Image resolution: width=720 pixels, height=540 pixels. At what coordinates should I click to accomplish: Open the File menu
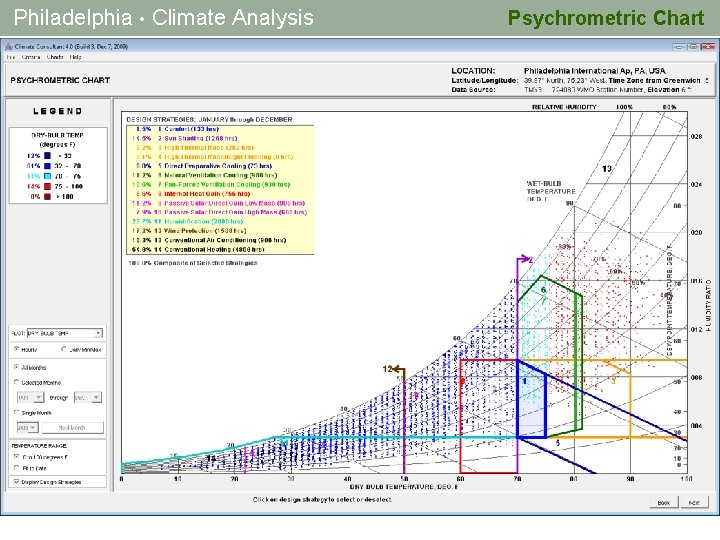11,57
